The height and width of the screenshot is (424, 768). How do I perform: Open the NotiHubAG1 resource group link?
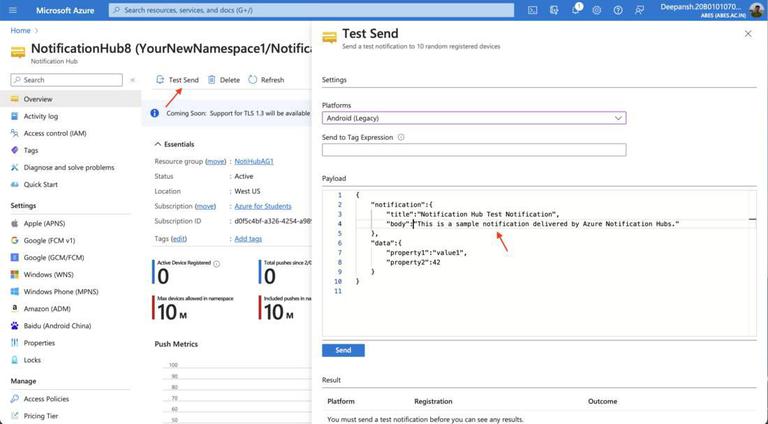point(254,162)
